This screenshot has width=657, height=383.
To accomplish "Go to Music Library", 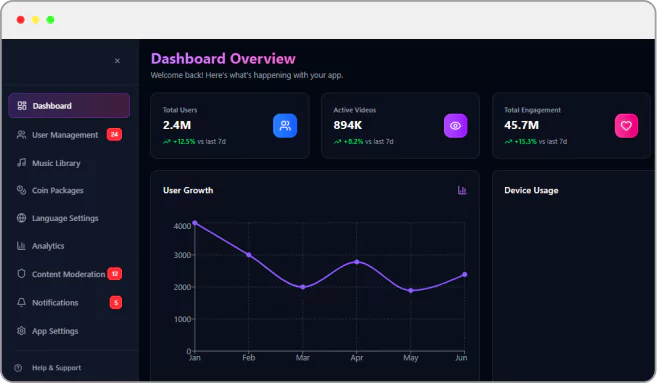I will coord(69,163).
